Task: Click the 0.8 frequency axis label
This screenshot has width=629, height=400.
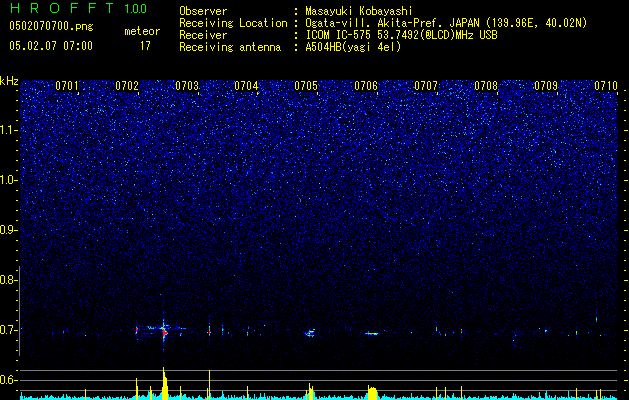Action: tap(7, 280)
